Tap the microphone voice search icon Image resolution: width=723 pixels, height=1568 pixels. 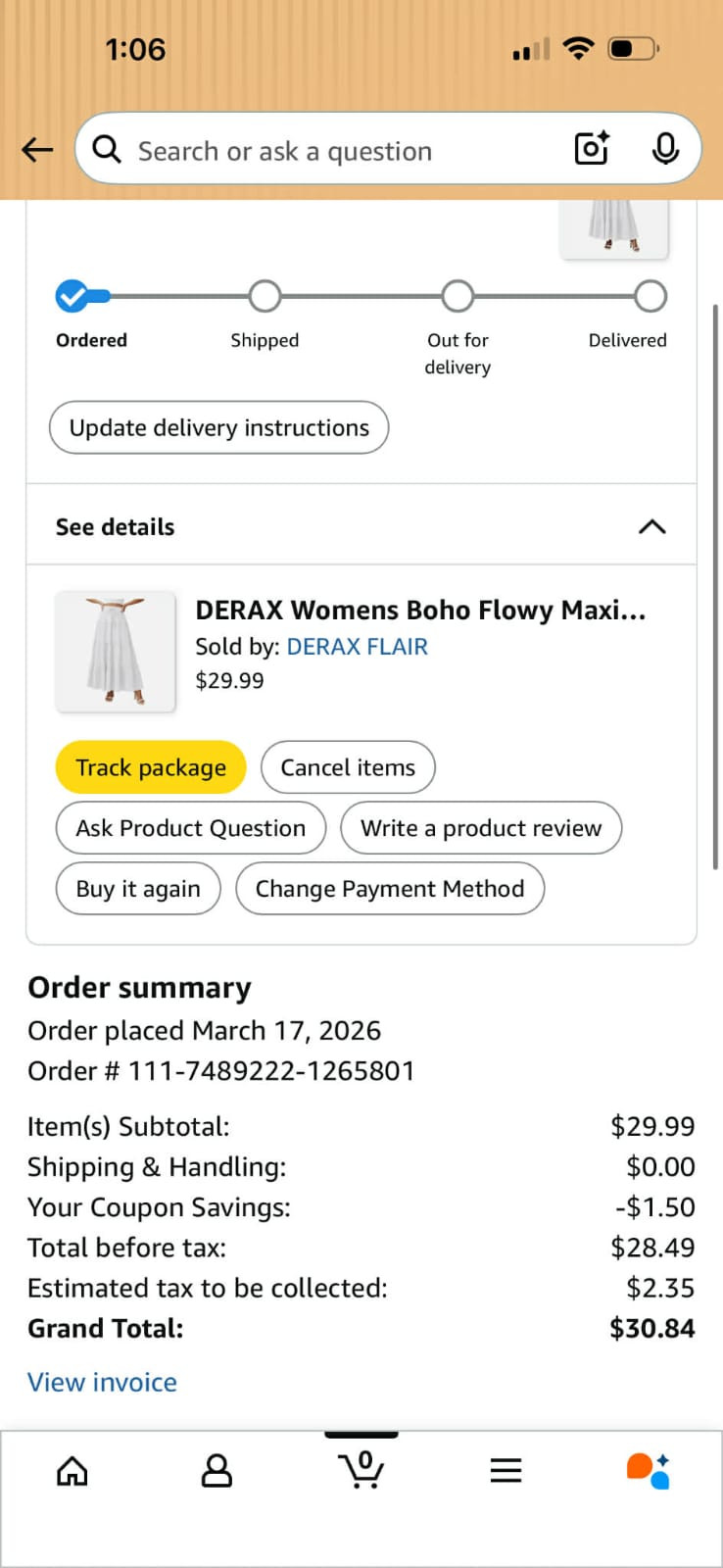pyautogui.click(x=665, y=149)
